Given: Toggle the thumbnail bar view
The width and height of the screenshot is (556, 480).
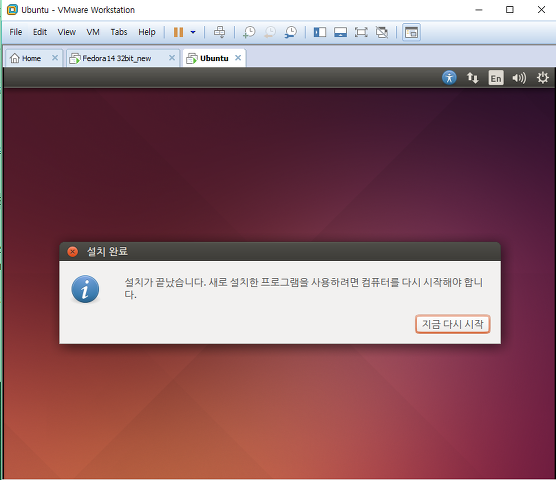Looking at the screenshot, I should click(340, 32).
